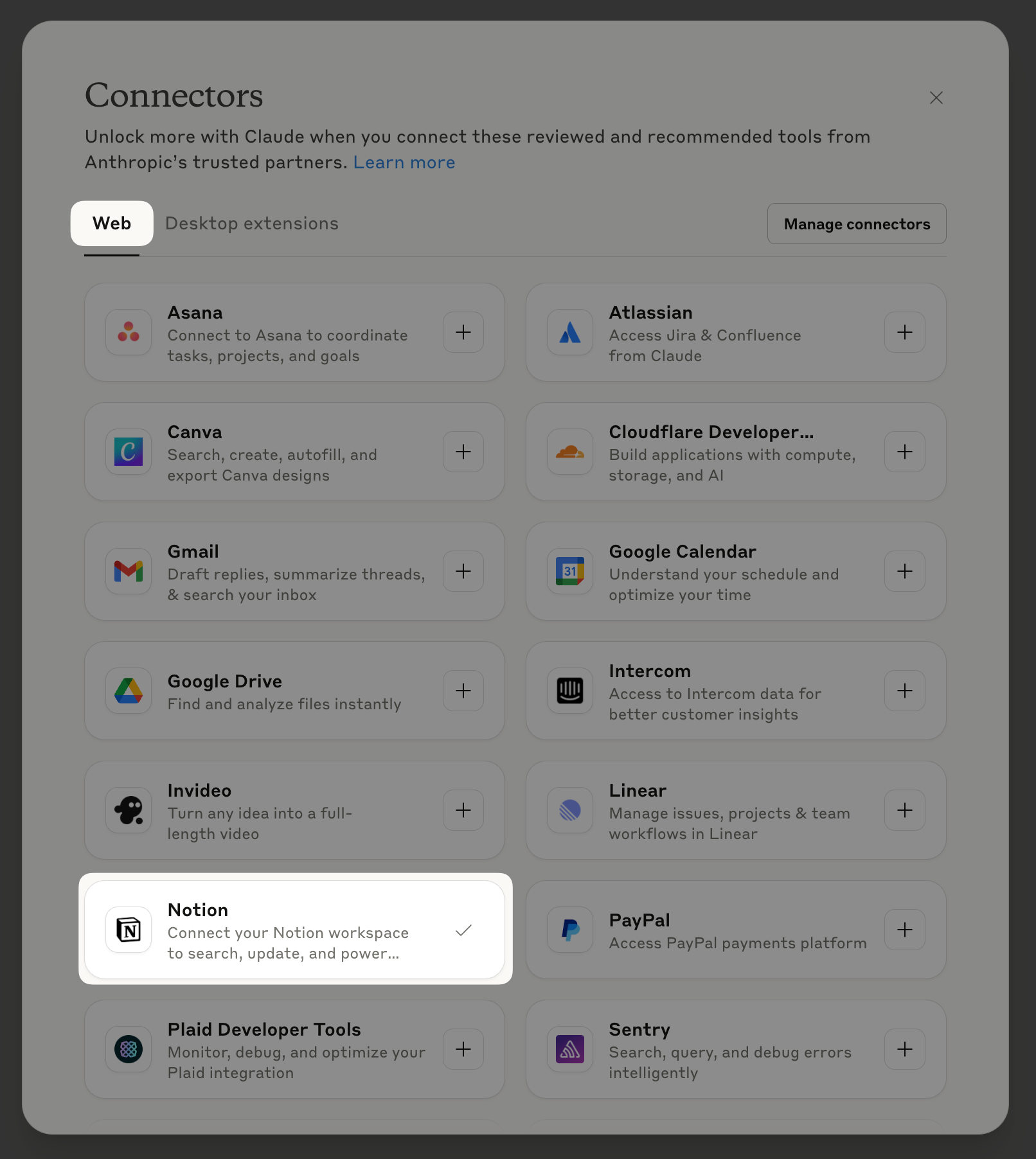Click the Google Calendar icon

(x=570, y=571)
